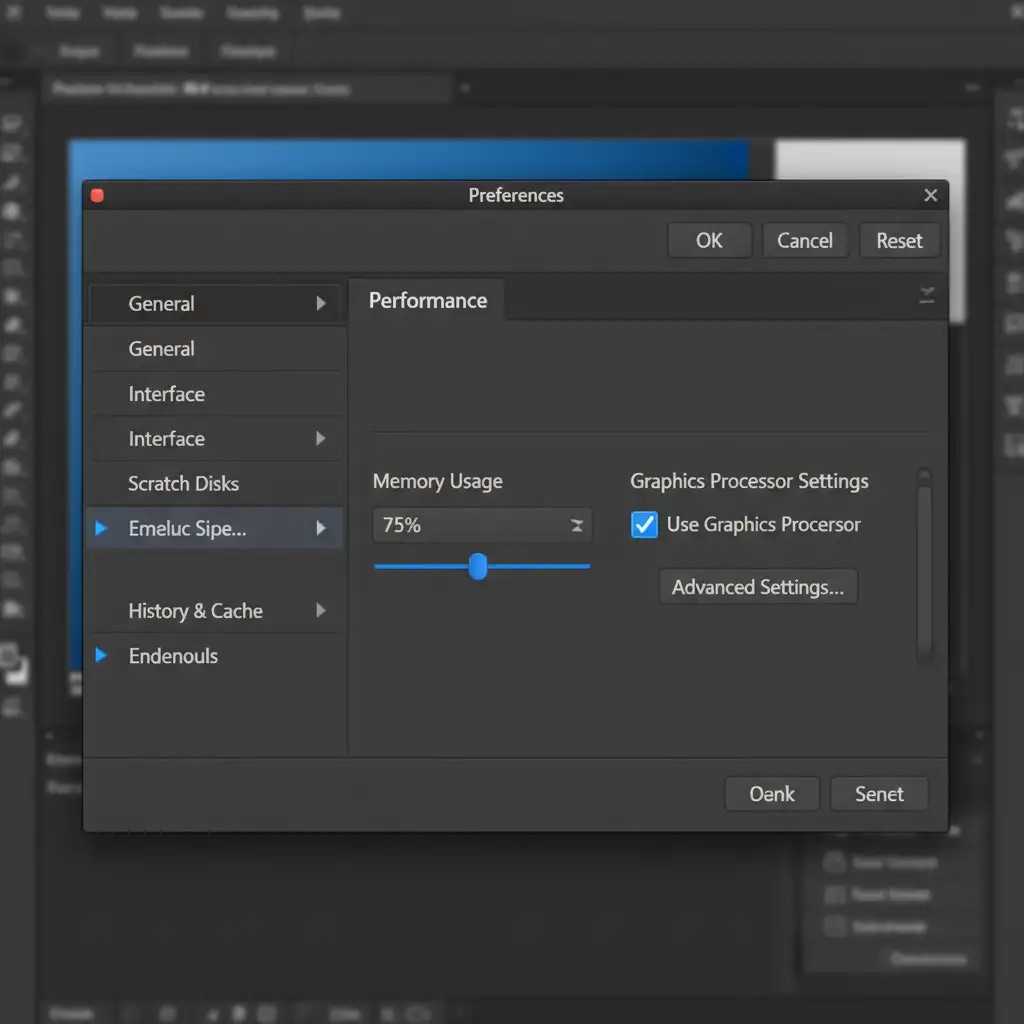1024x1024 pixels.
Task: Select the Performance tab
Action: click(x=428, y=301)
